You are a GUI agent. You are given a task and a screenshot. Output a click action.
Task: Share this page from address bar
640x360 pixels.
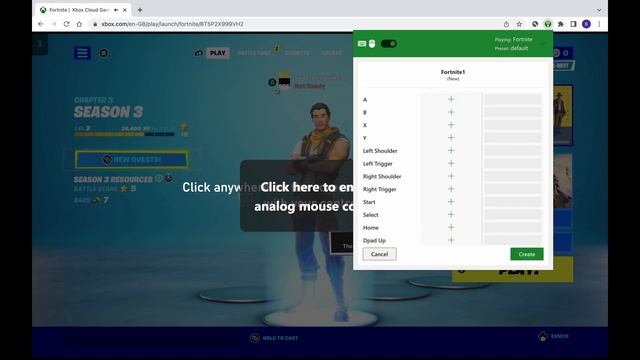506,24
